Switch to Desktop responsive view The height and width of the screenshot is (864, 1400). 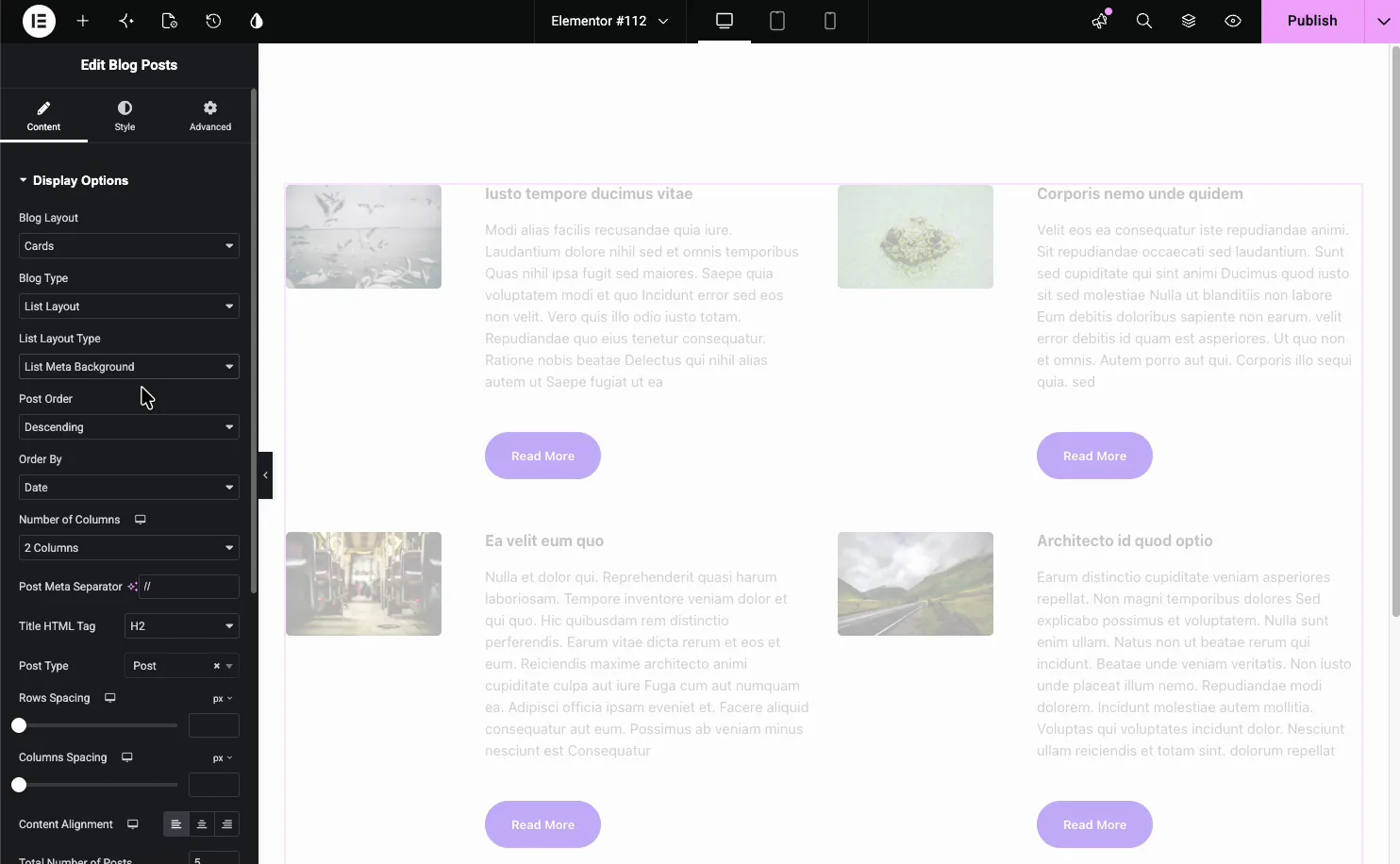(x=725, y=21)
